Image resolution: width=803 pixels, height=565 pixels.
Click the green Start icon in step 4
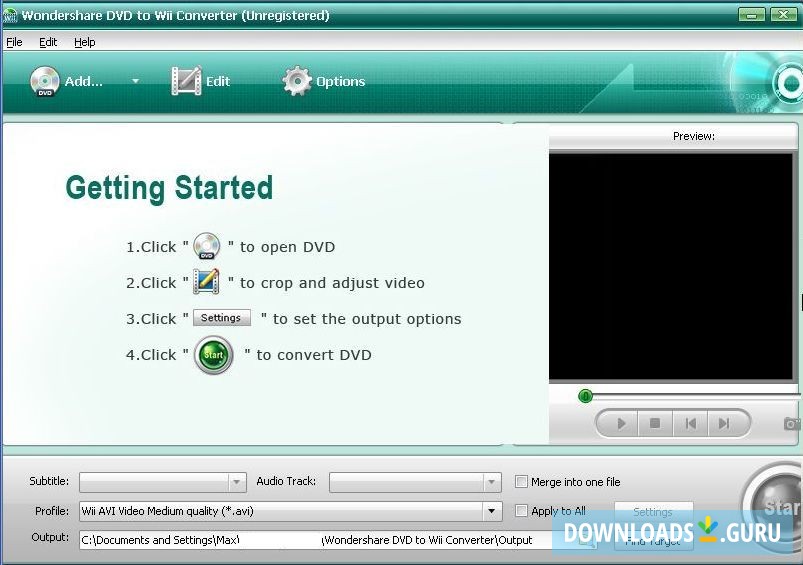[x=214, y=354]
